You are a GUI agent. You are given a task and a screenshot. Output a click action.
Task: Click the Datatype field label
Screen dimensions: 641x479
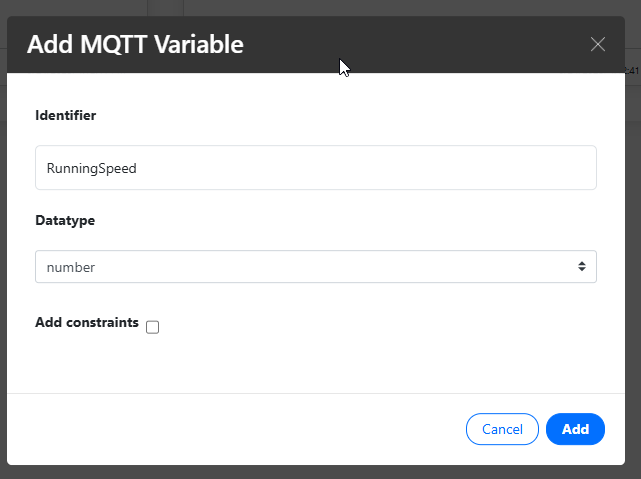[65, 220]
